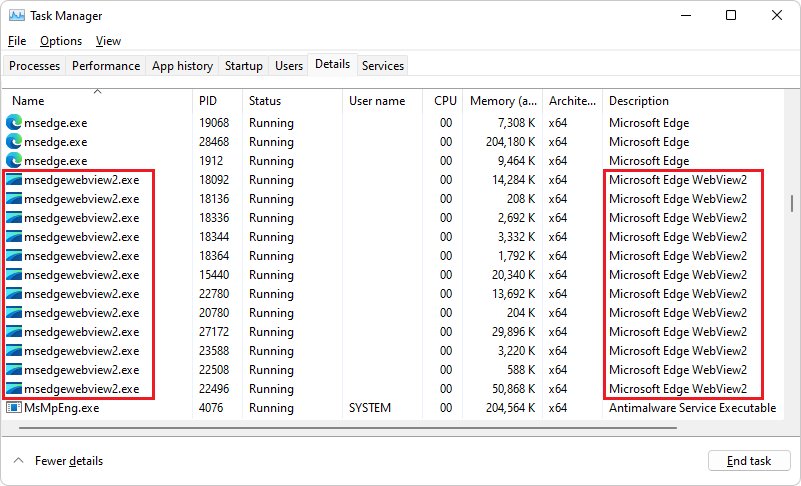Click the Task Manager title bar icon
This screenshot has height=486, width=801.
[16, 15]
